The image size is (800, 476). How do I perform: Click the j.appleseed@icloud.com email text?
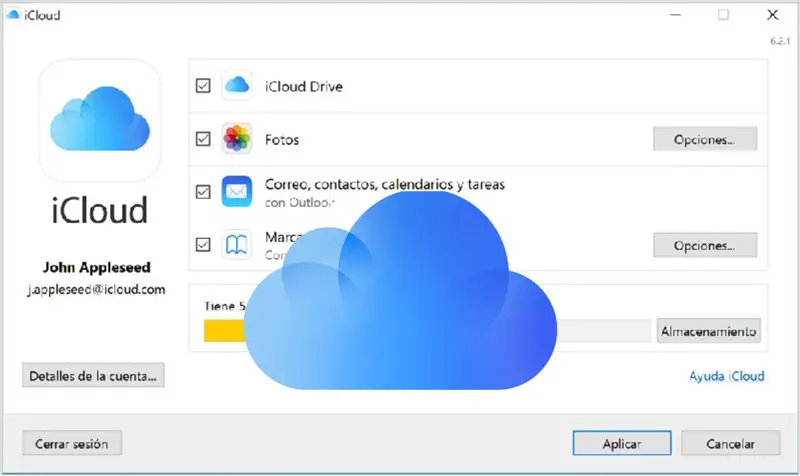(96, 289)
